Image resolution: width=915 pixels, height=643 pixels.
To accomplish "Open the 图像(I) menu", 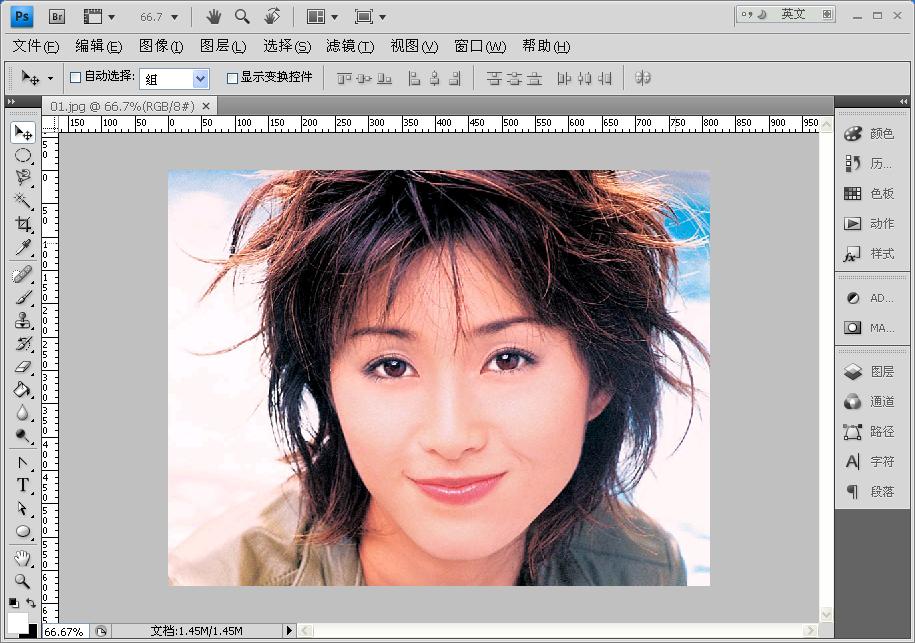I will (x=161, y=46).
